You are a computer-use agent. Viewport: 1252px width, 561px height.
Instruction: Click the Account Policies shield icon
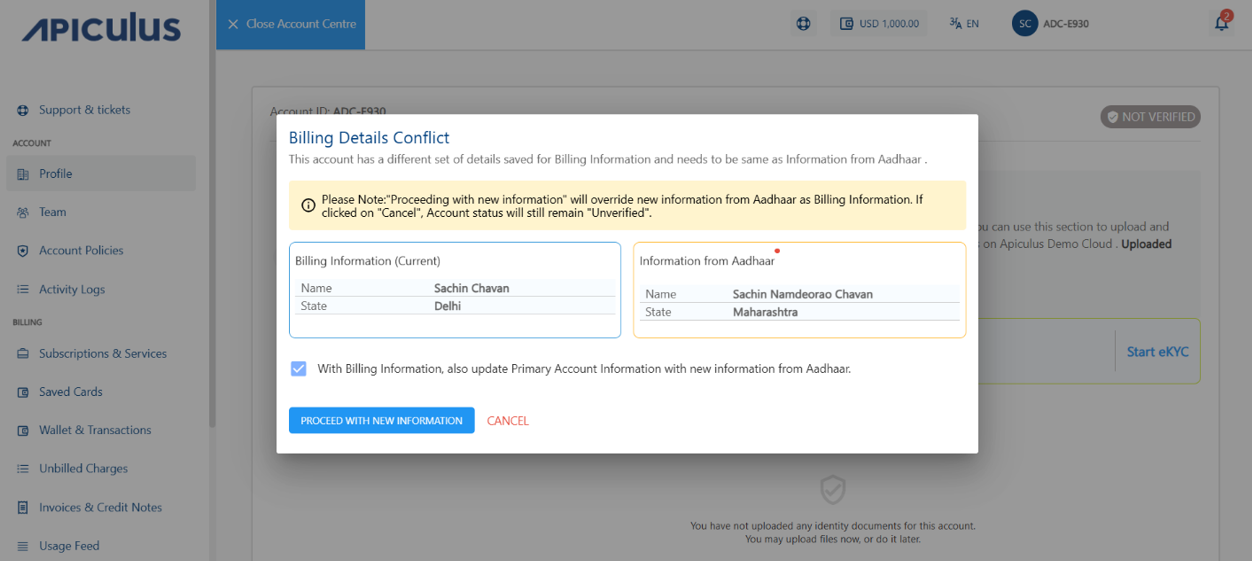[x=23, y=251]
